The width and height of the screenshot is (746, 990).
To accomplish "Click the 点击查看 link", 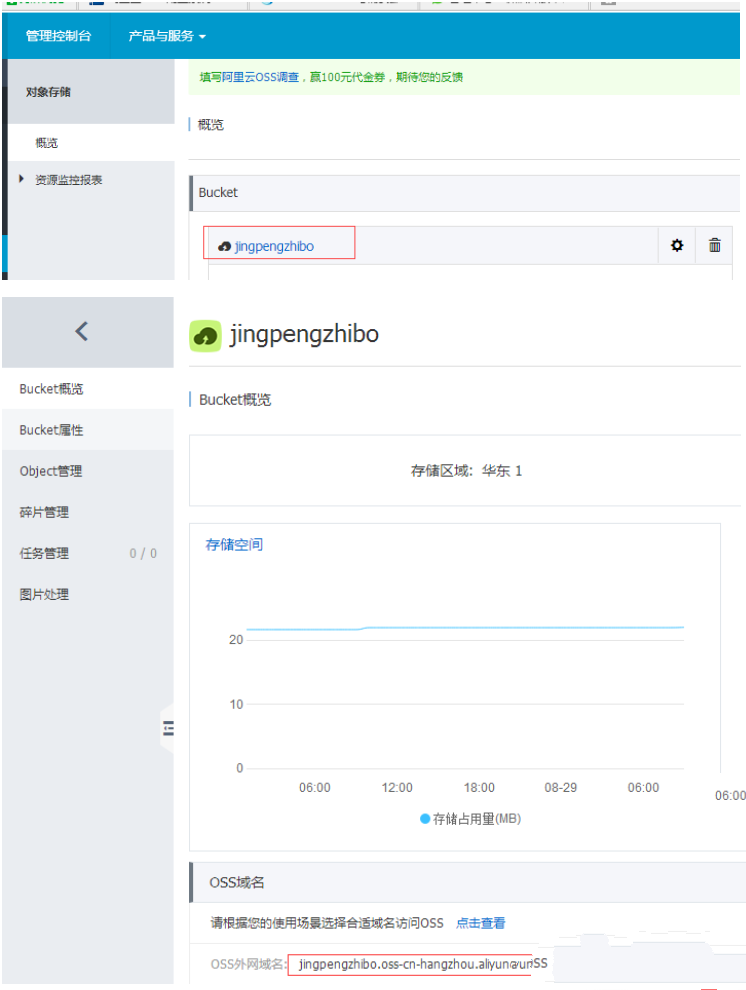I will 480,923.
